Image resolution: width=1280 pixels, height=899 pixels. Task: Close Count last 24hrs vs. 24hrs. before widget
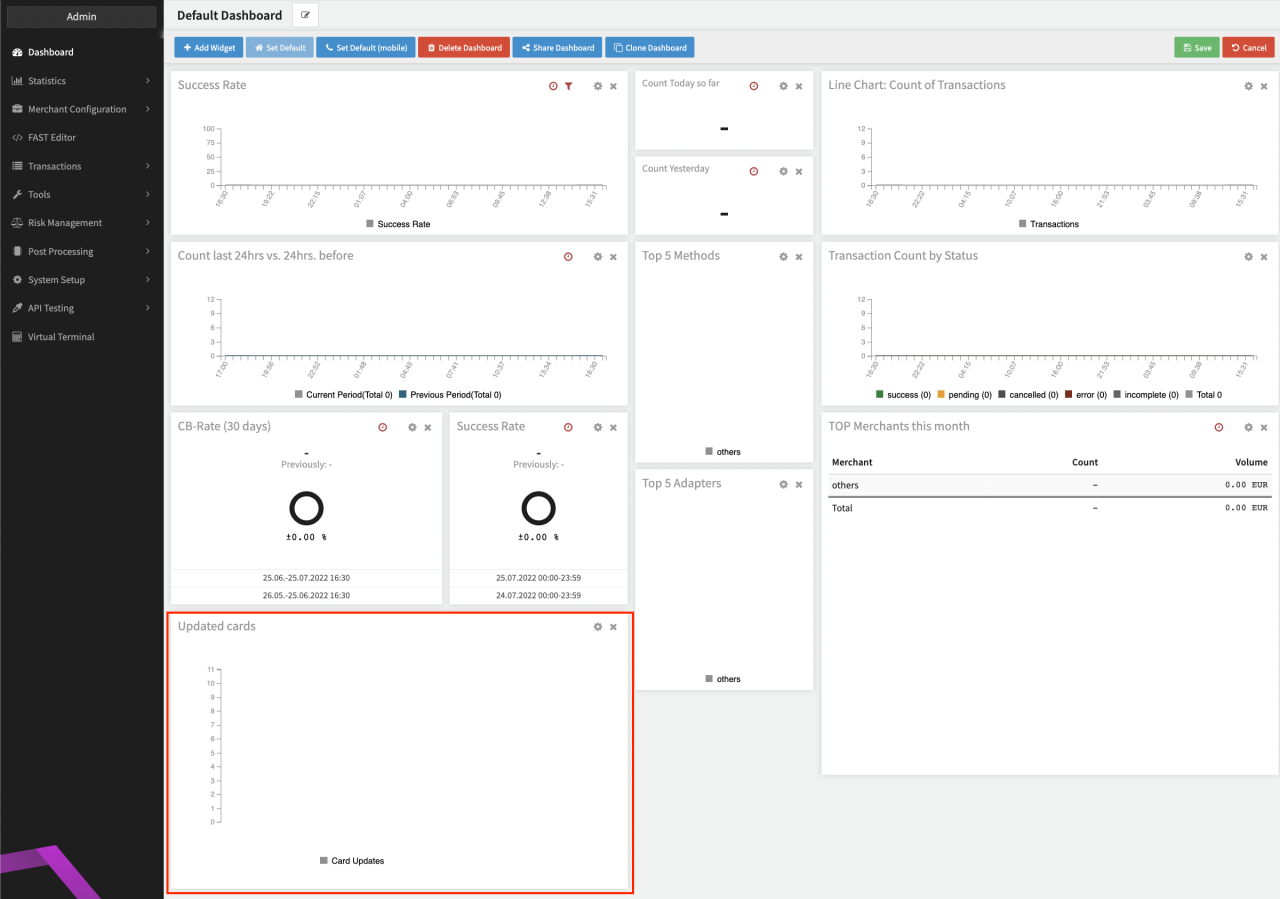coord(614,257)
